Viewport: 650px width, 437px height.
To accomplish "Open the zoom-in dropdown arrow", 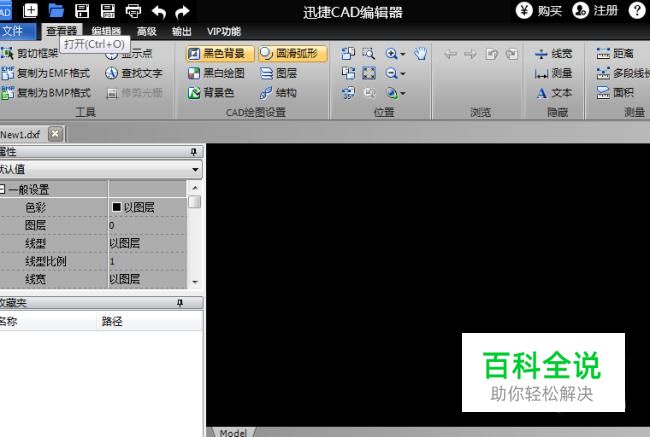I will click(x=403, y=54).
